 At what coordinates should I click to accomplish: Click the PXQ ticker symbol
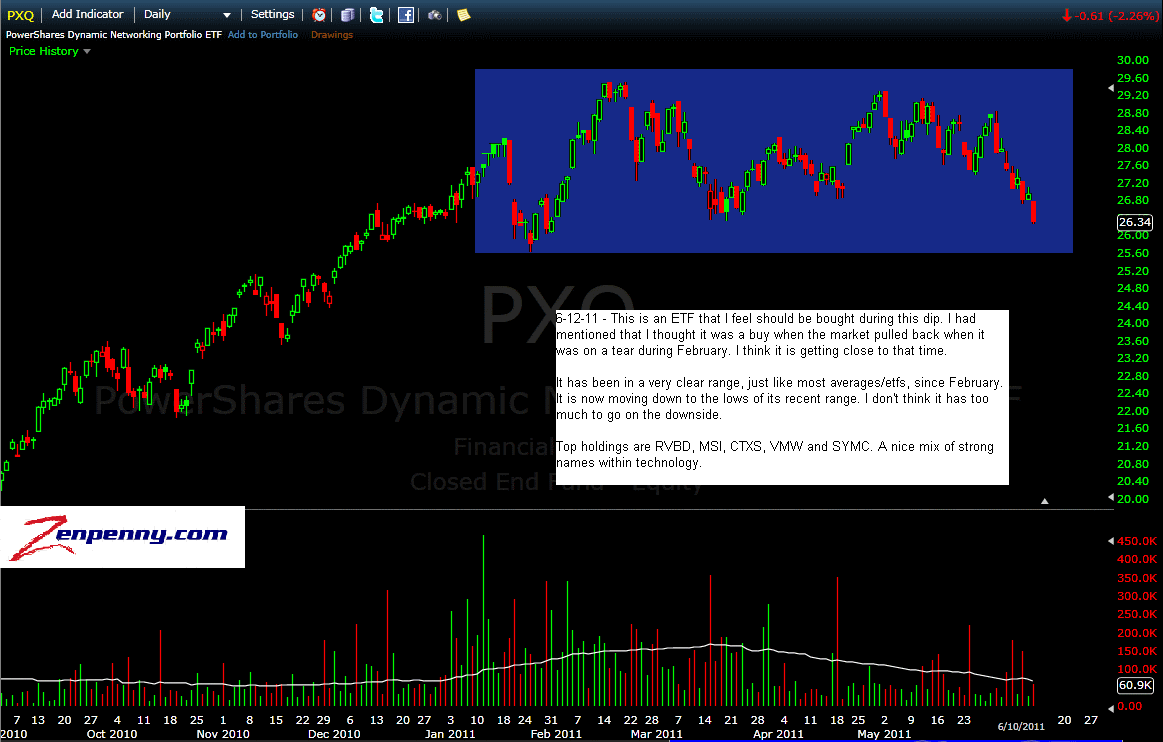tap(21, 15)
